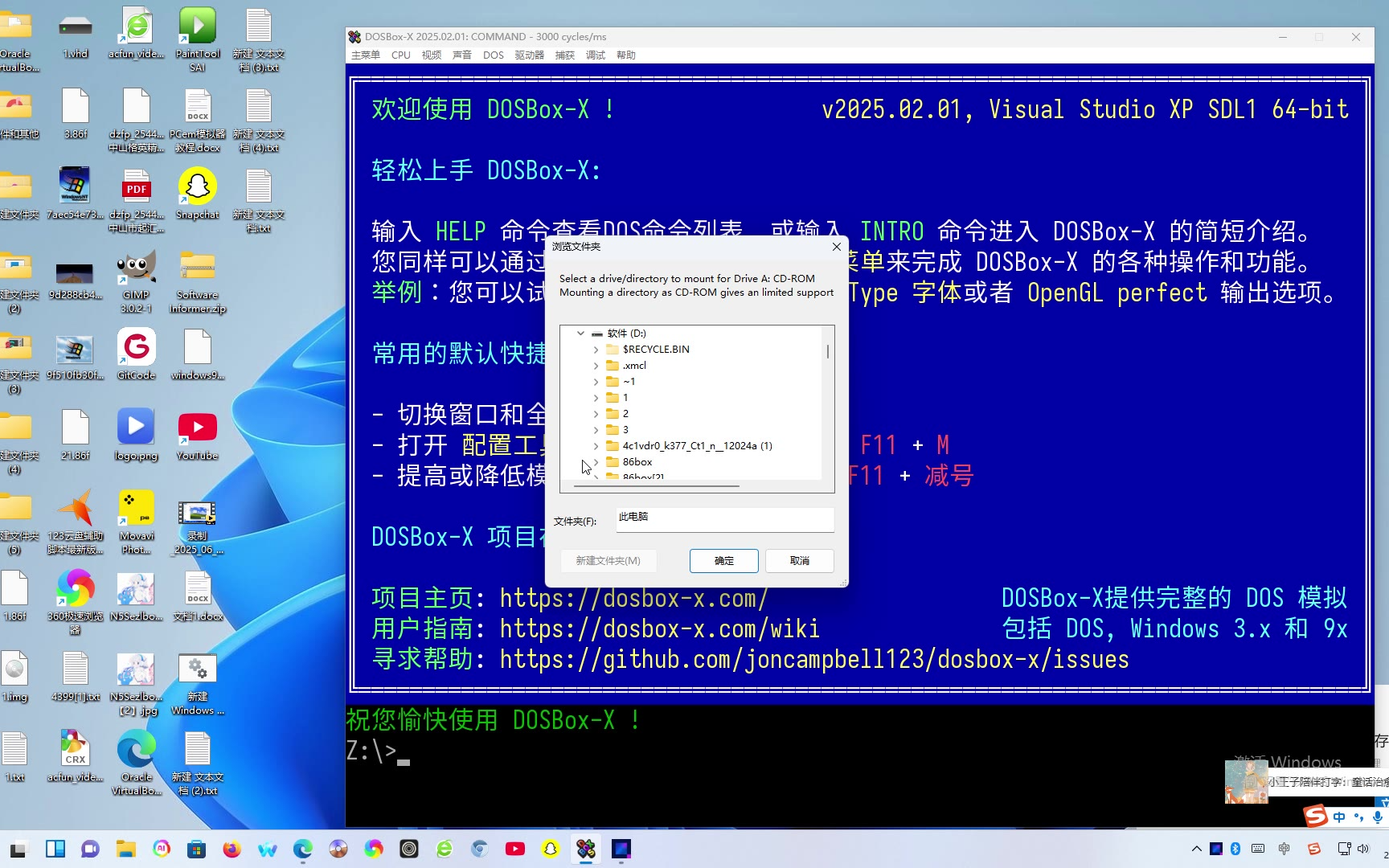Open File Explorer from the taskbar
The height and width of the screenshot is (868, 1389).
[125, 849]
